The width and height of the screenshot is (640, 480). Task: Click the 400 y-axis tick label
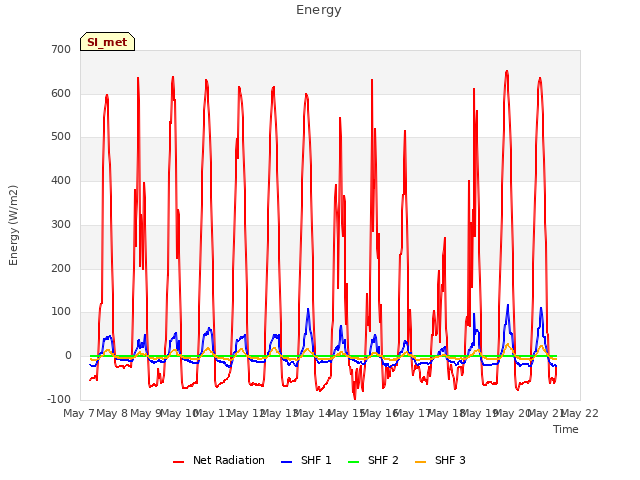pyautogui.click(x=61, y=180)
